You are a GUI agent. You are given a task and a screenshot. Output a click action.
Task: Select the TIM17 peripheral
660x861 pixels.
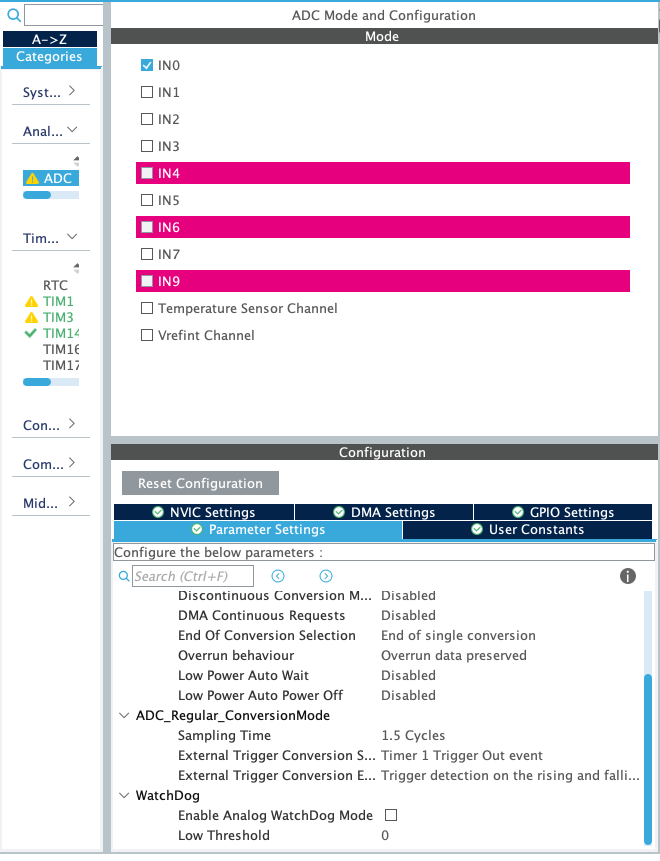tap(61, 365)
